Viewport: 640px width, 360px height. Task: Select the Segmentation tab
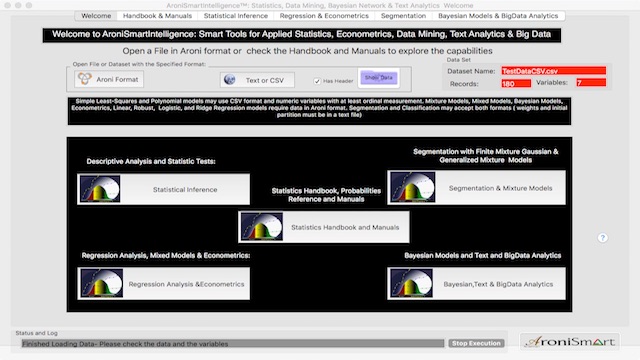point(403,16)
